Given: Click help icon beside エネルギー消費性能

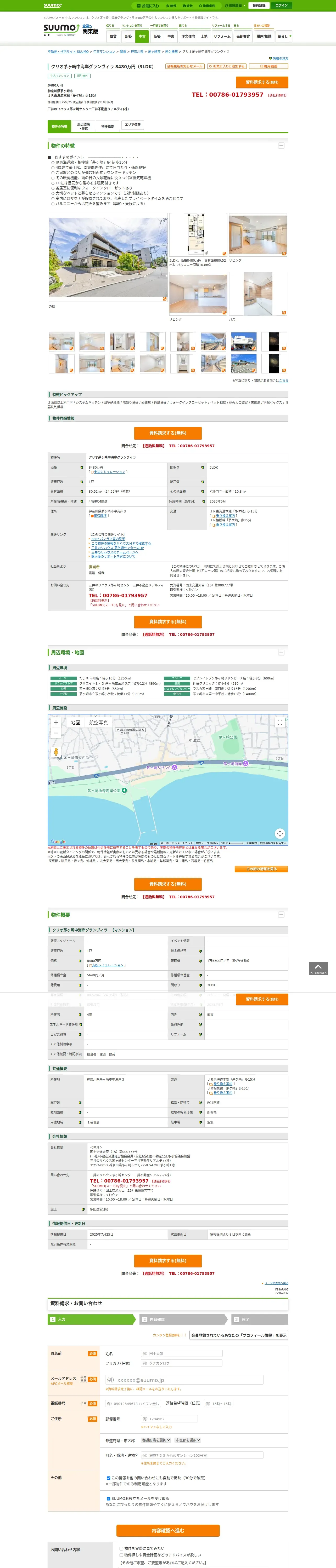Looking at the screenshot, I should click(x=81, y=1024).
